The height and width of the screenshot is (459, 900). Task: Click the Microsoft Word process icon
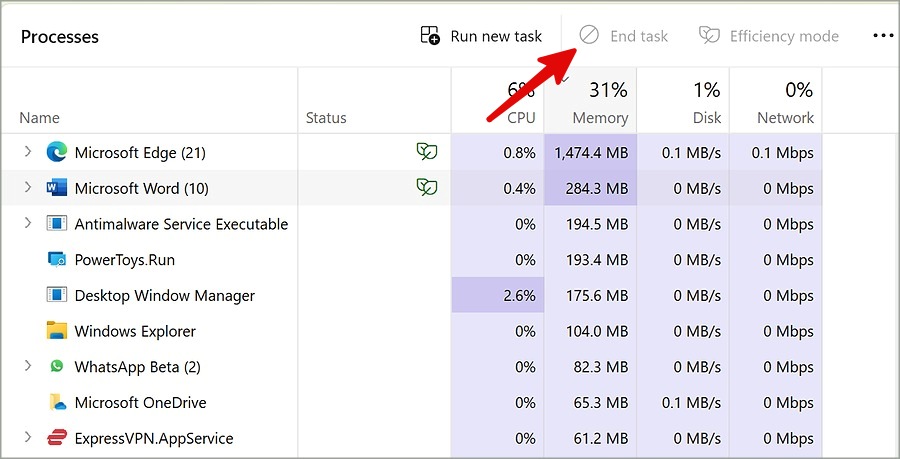point(57,188)
